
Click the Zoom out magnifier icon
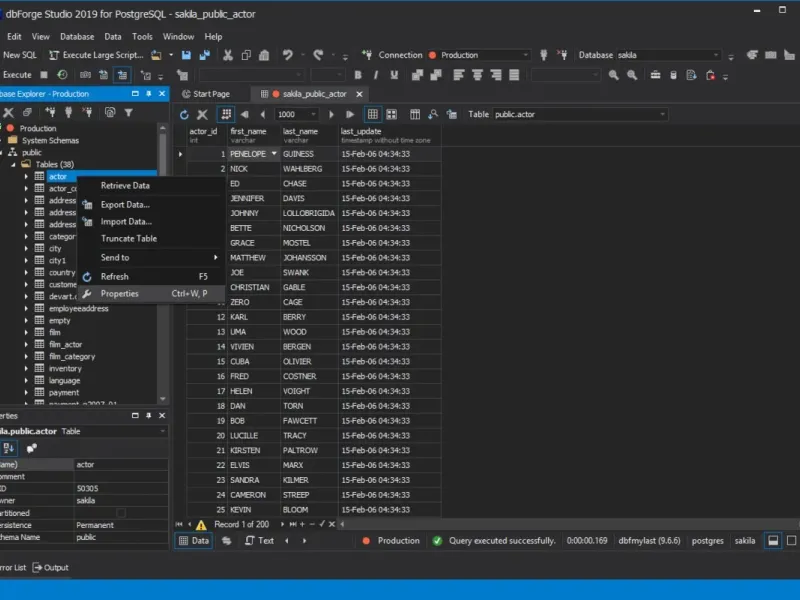point(632,75)
